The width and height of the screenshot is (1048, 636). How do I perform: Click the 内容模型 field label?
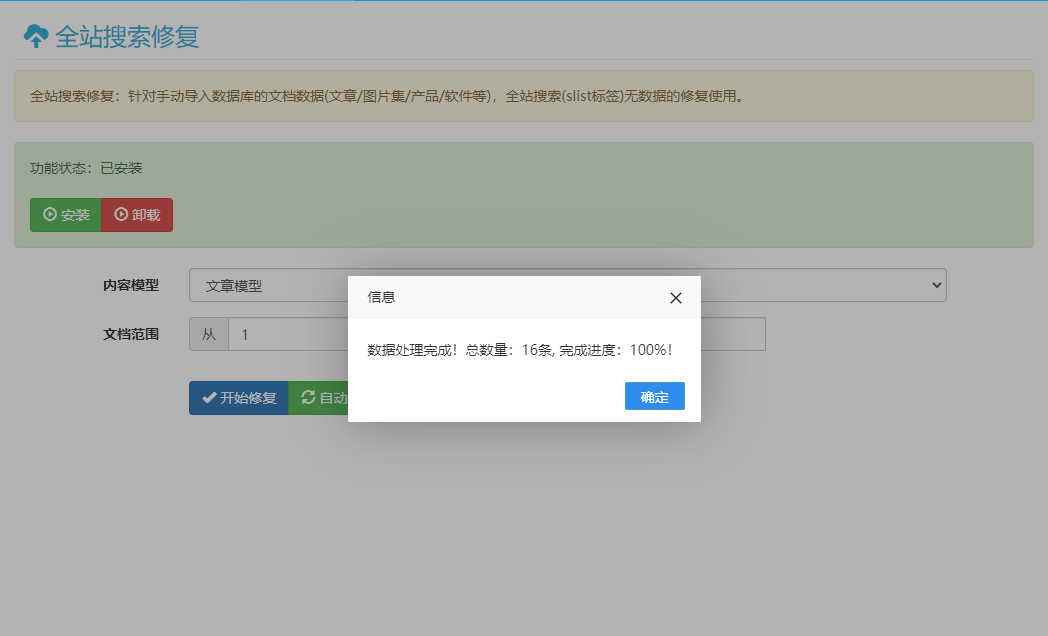tap(131, 286)
